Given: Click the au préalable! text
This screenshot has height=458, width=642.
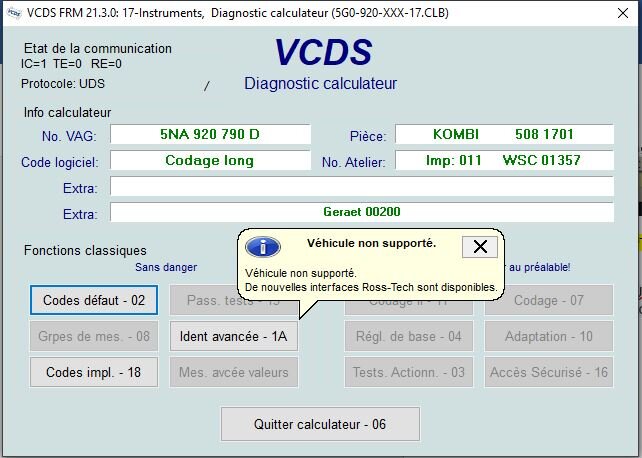Looking at the screenshot, I should click(x=539, y=267).
